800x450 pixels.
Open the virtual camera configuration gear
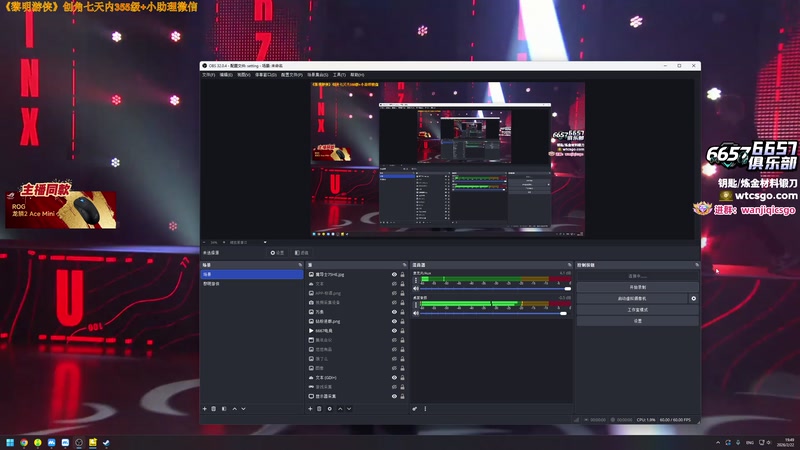(x=693, y=298)
